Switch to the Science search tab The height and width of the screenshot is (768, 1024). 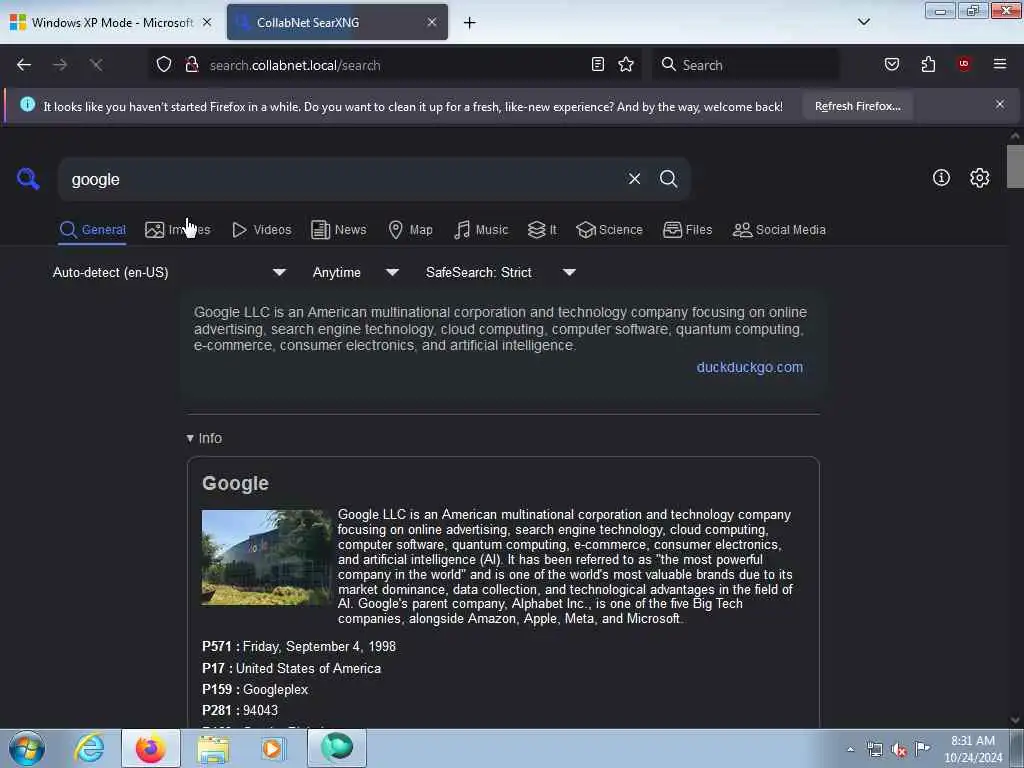click(x=610, y=230)
